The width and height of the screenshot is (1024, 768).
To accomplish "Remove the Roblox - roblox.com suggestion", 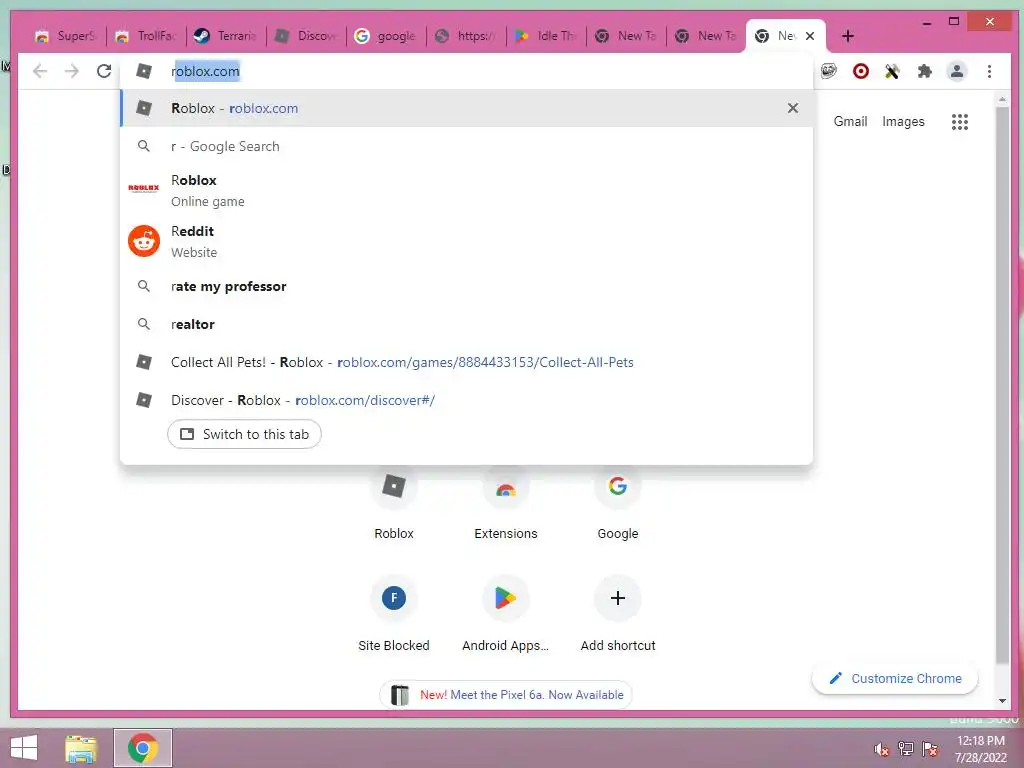I will coord(793,108).
